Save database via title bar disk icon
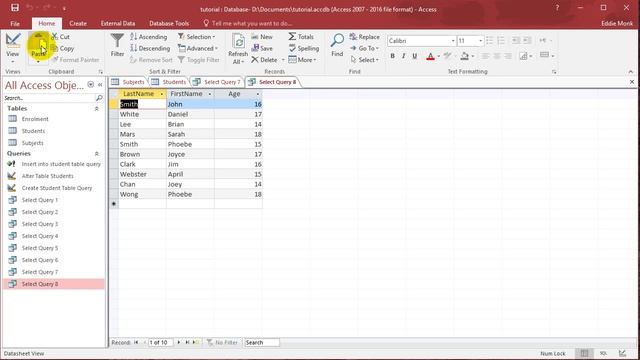Image resolution: width=640 pixels, height=360 pixels. coord(15,8)
